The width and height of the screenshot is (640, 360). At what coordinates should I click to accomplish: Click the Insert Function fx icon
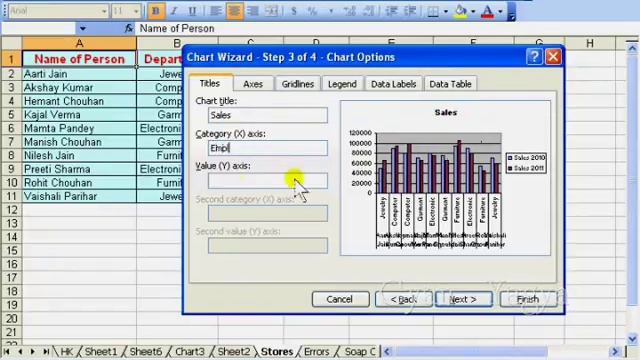click(x=129, y=28)
